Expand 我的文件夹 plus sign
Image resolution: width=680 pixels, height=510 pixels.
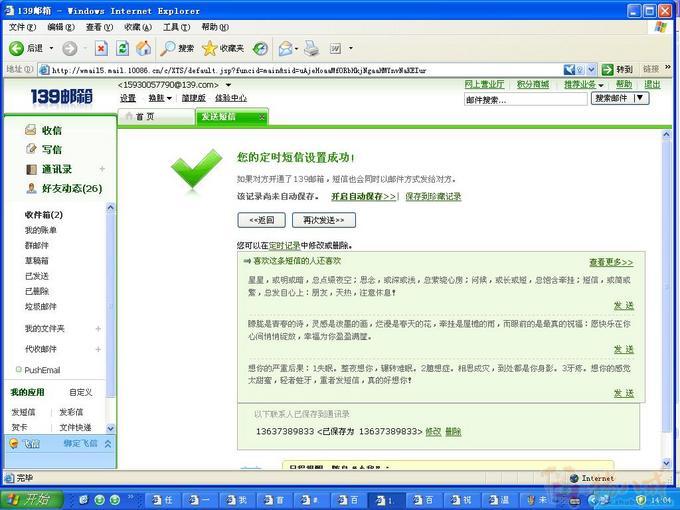click(x=98, y=329)
